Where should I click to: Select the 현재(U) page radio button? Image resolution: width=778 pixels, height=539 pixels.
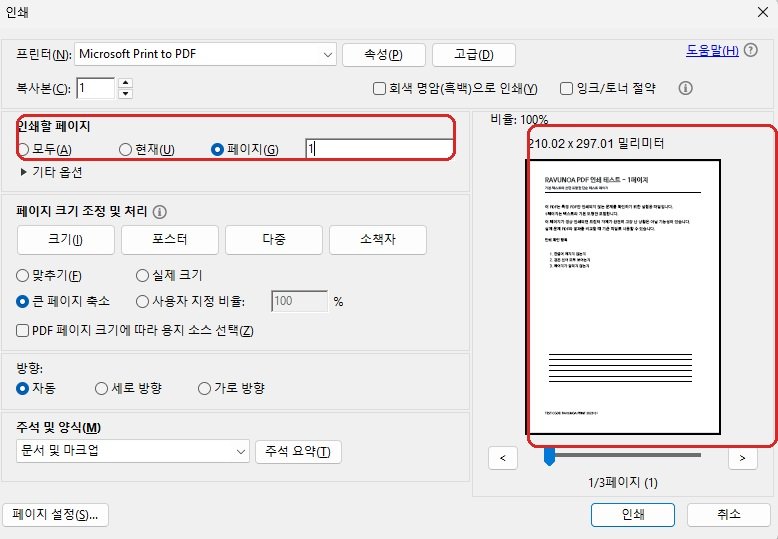[x=126, y=149]
